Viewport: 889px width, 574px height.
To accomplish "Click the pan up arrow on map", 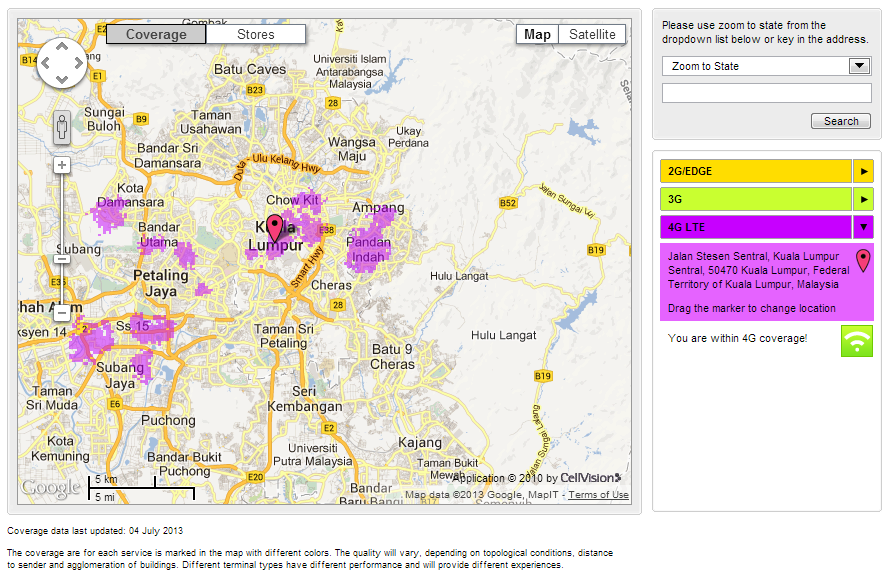I will pos(62,46).
